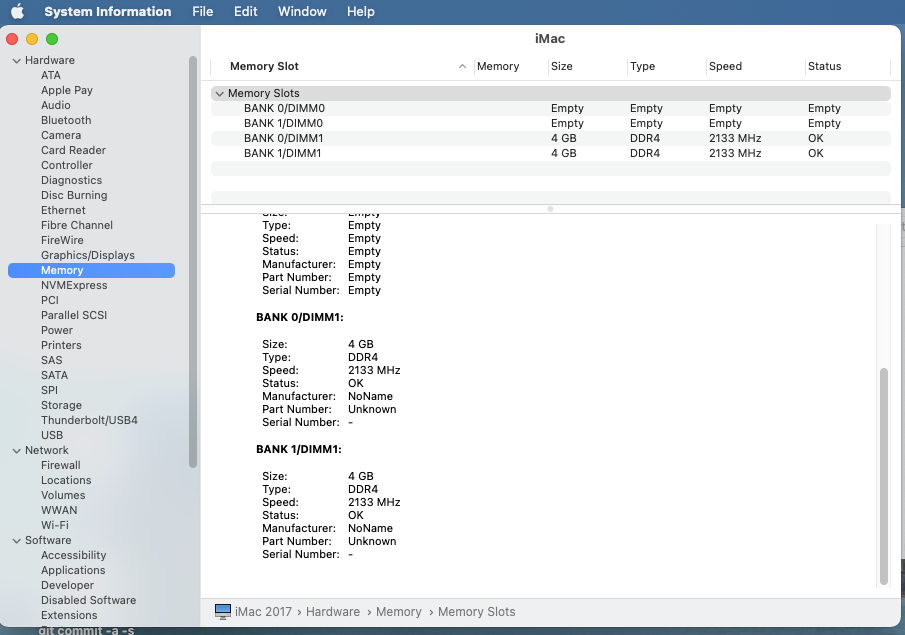Click Memory Slots in the path bar
The image size is (905, 635).
point(477,612)
